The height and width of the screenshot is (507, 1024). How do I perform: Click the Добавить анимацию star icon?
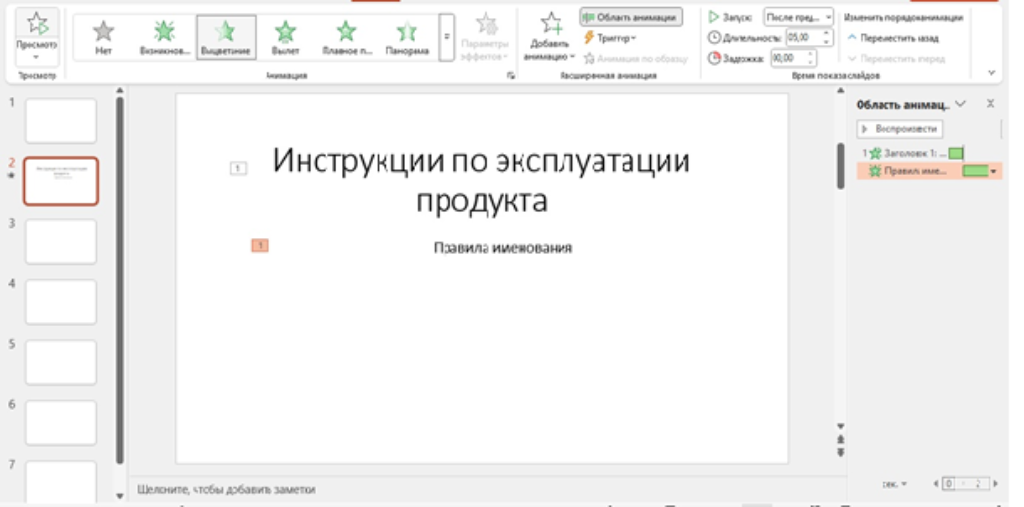pos(551,24)
